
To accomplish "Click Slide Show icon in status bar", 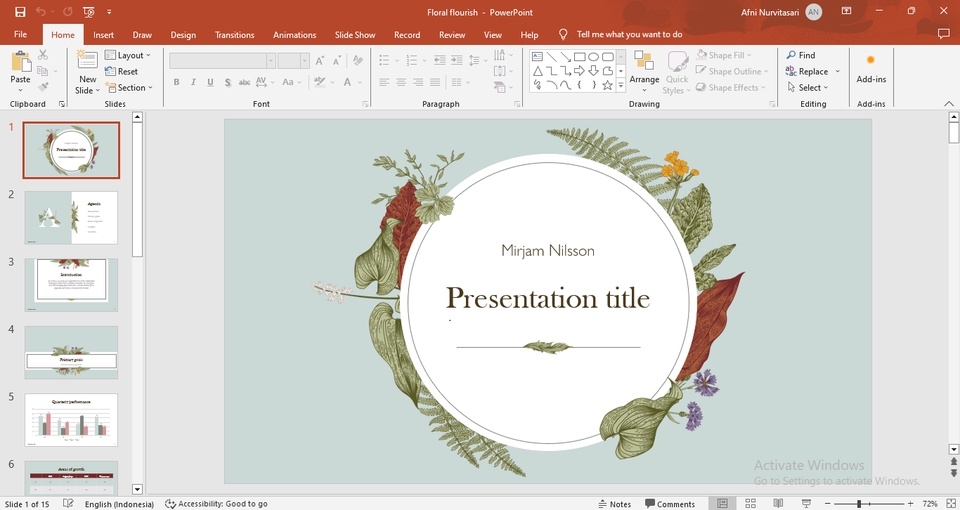I will [806, 503].
